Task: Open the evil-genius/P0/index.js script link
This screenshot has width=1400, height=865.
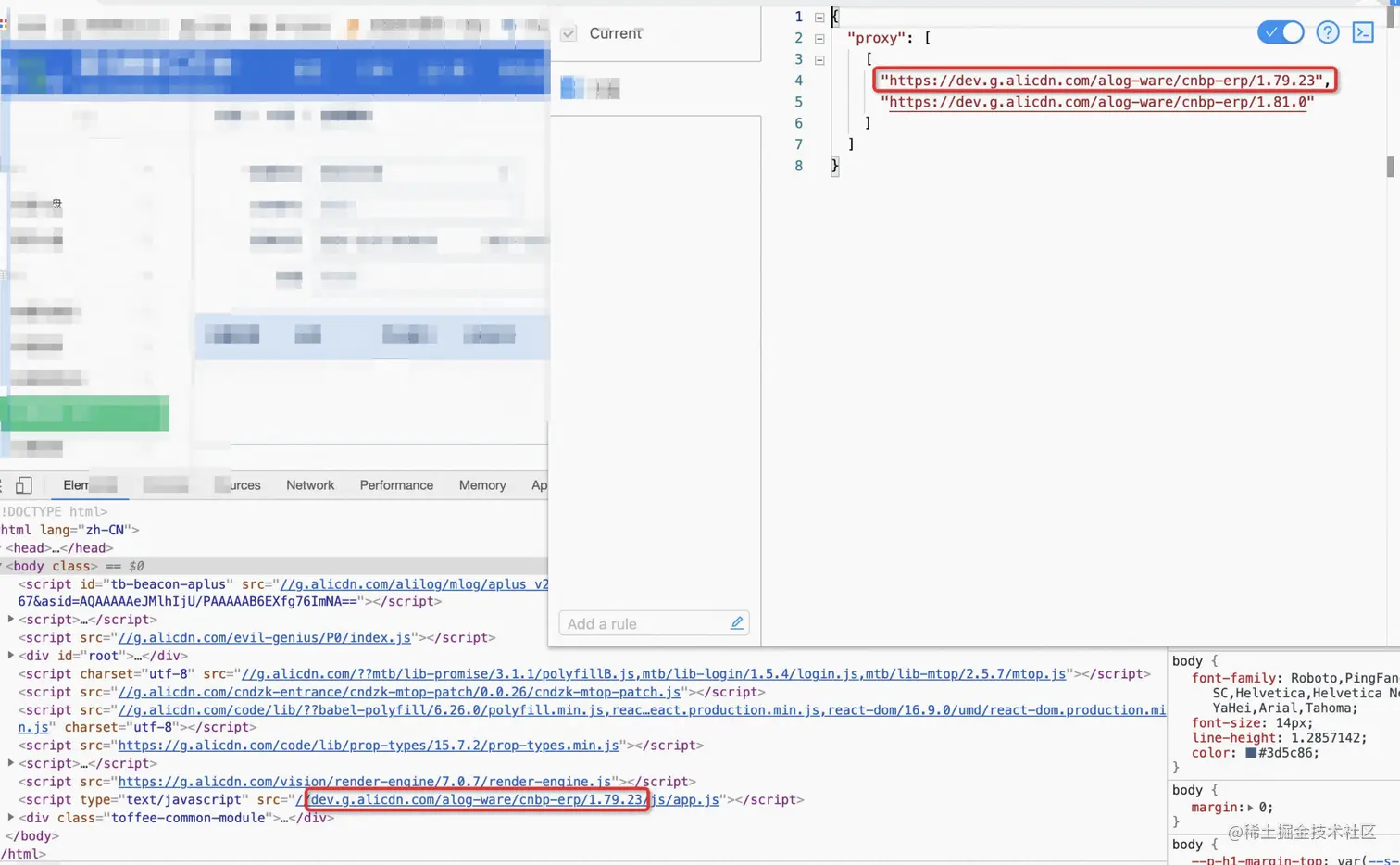Action: pyautogui.click(x=265, y=637)
